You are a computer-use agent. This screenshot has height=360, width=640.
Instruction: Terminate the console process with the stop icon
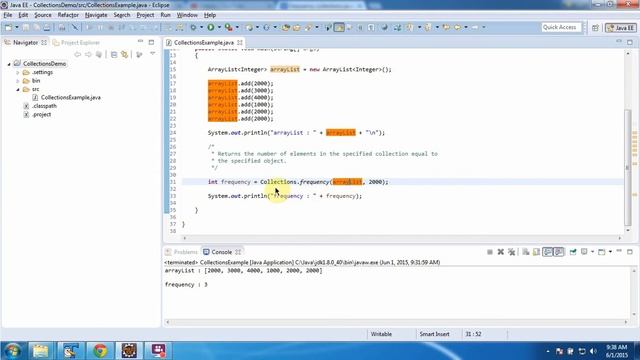(x=490, y=252)
